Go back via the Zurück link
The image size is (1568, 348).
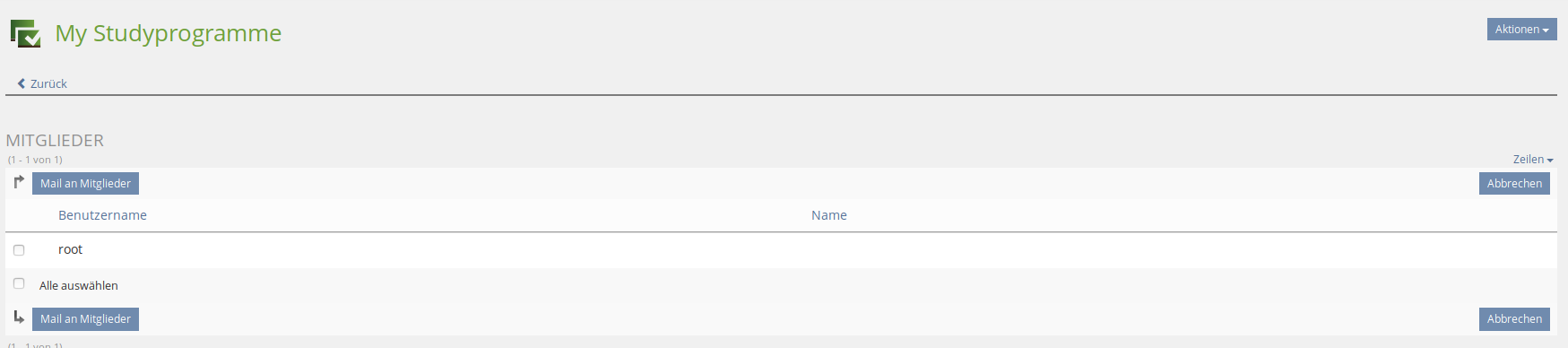point(42,83)
